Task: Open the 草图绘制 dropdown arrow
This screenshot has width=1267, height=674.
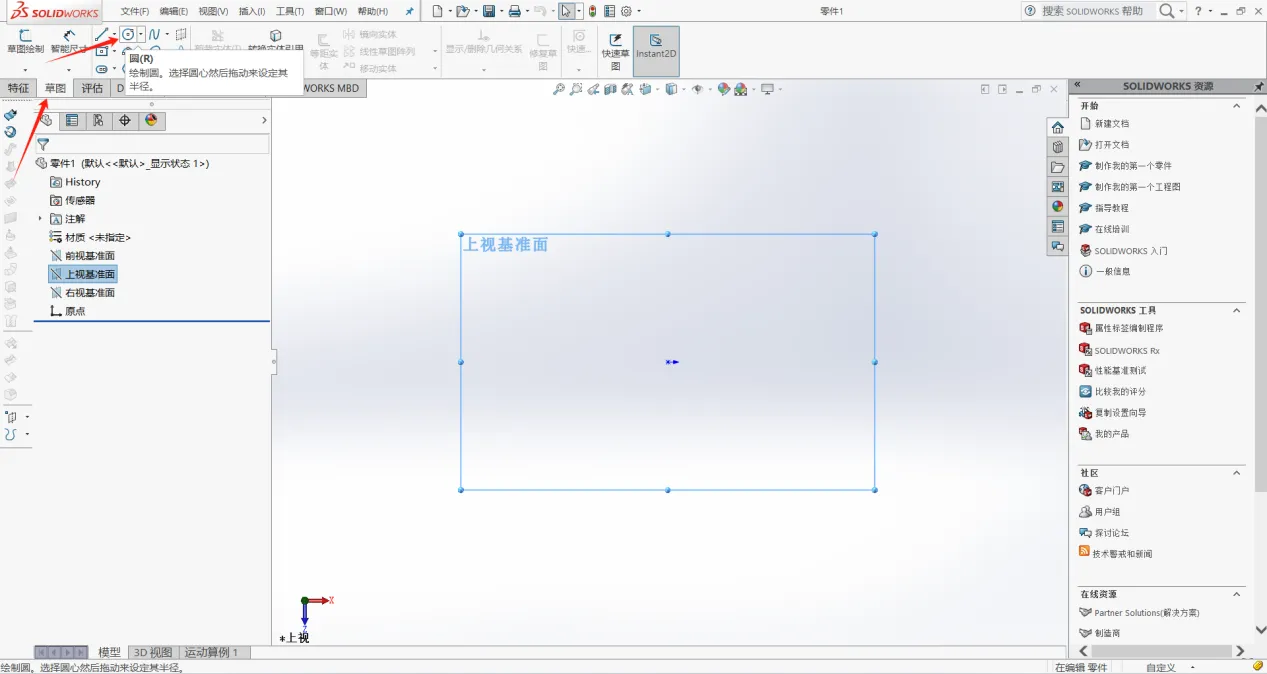Action: [25, 69]
